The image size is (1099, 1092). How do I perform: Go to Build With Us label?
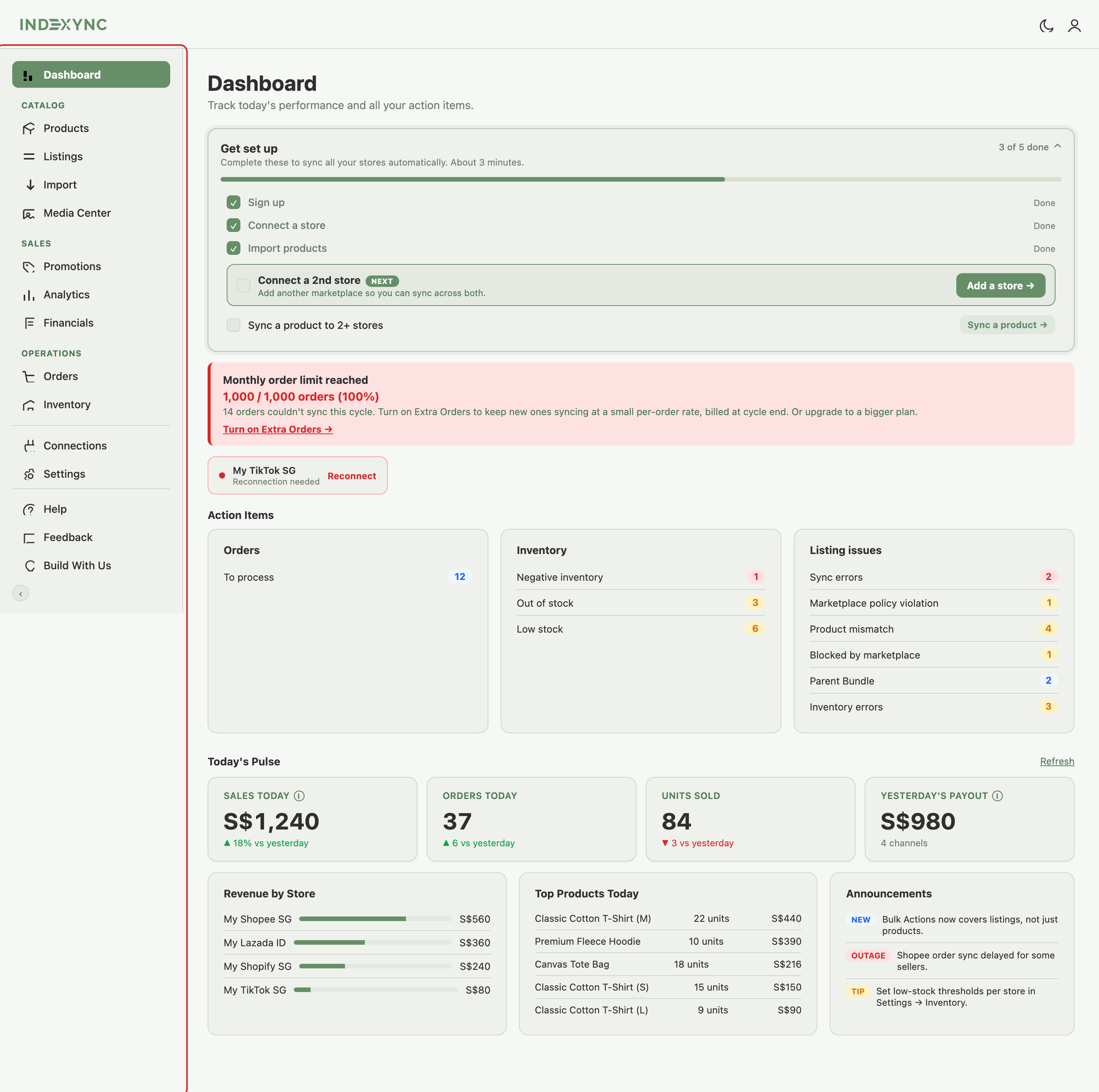click(77, 566)
